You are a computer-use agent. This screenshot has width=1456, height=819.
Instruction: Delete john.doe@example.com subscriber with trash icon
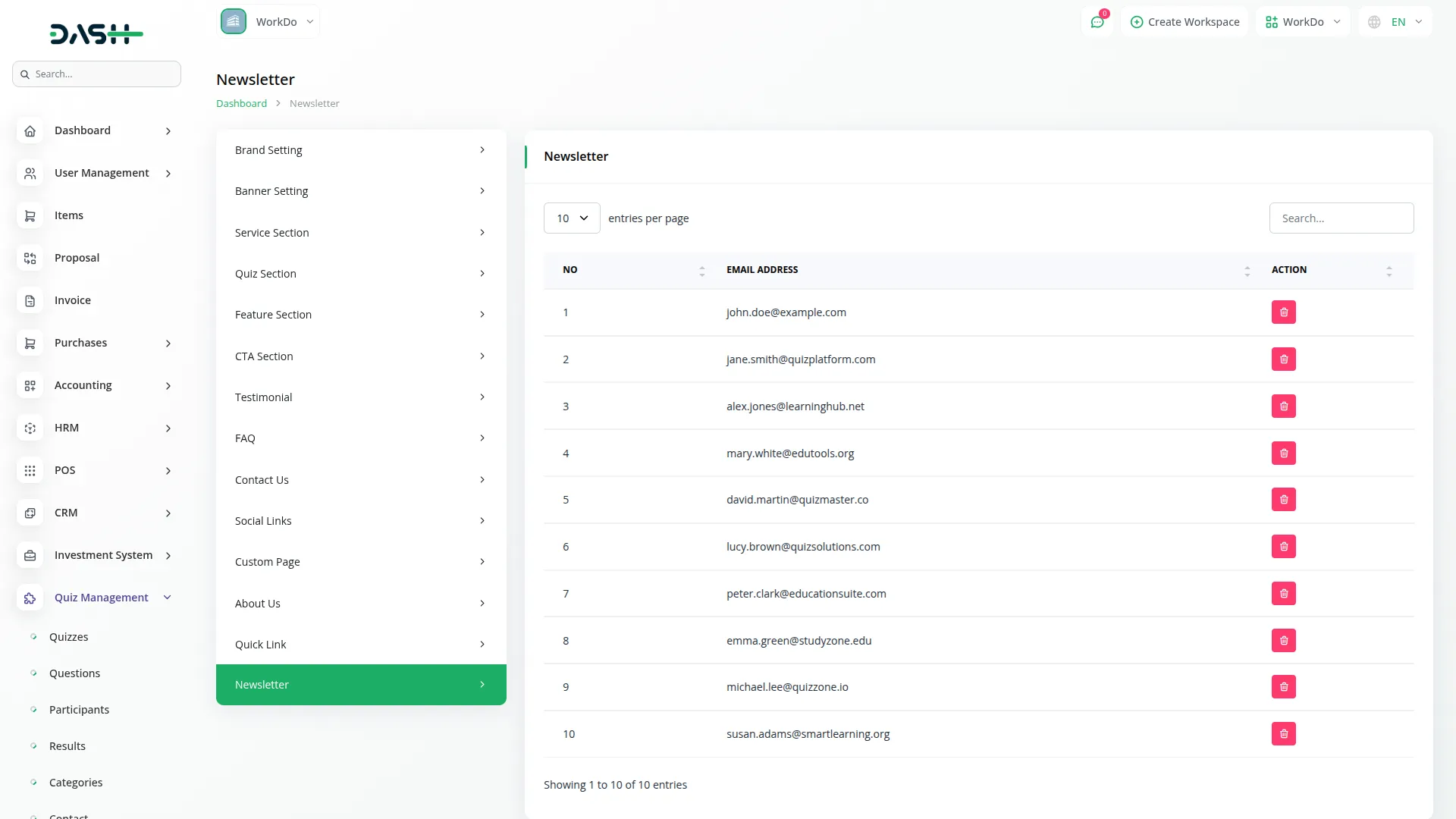click(1283, 312)
